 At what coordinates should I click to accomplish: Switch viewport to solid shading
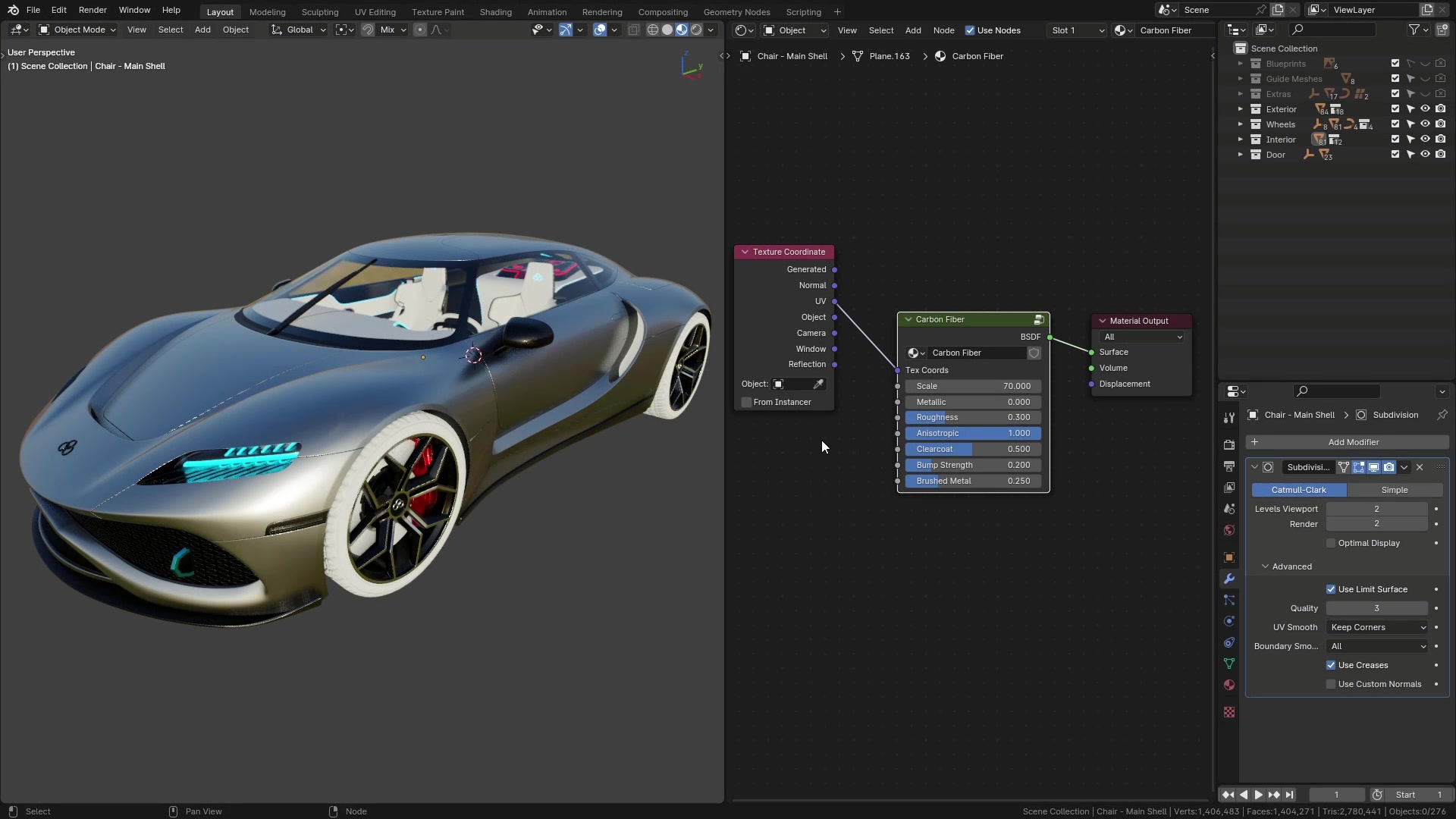[667, 30]
